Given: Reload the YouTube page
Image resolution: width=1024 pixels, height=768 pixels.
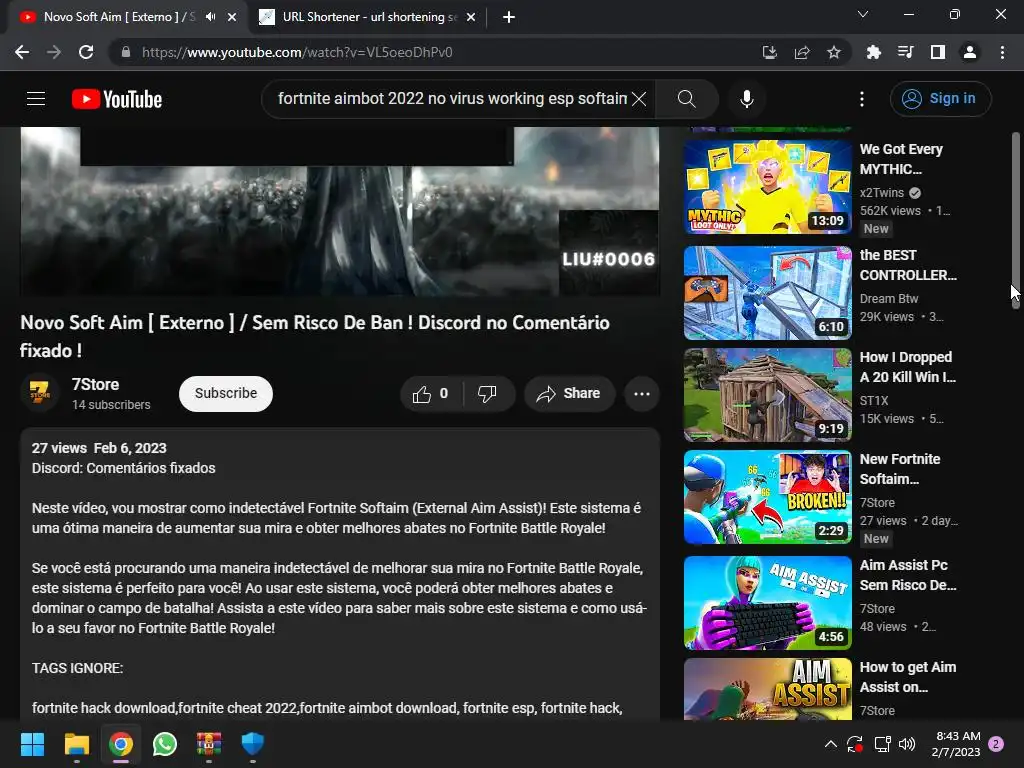Looking at the screenshot, I should [x=86, y=52].
